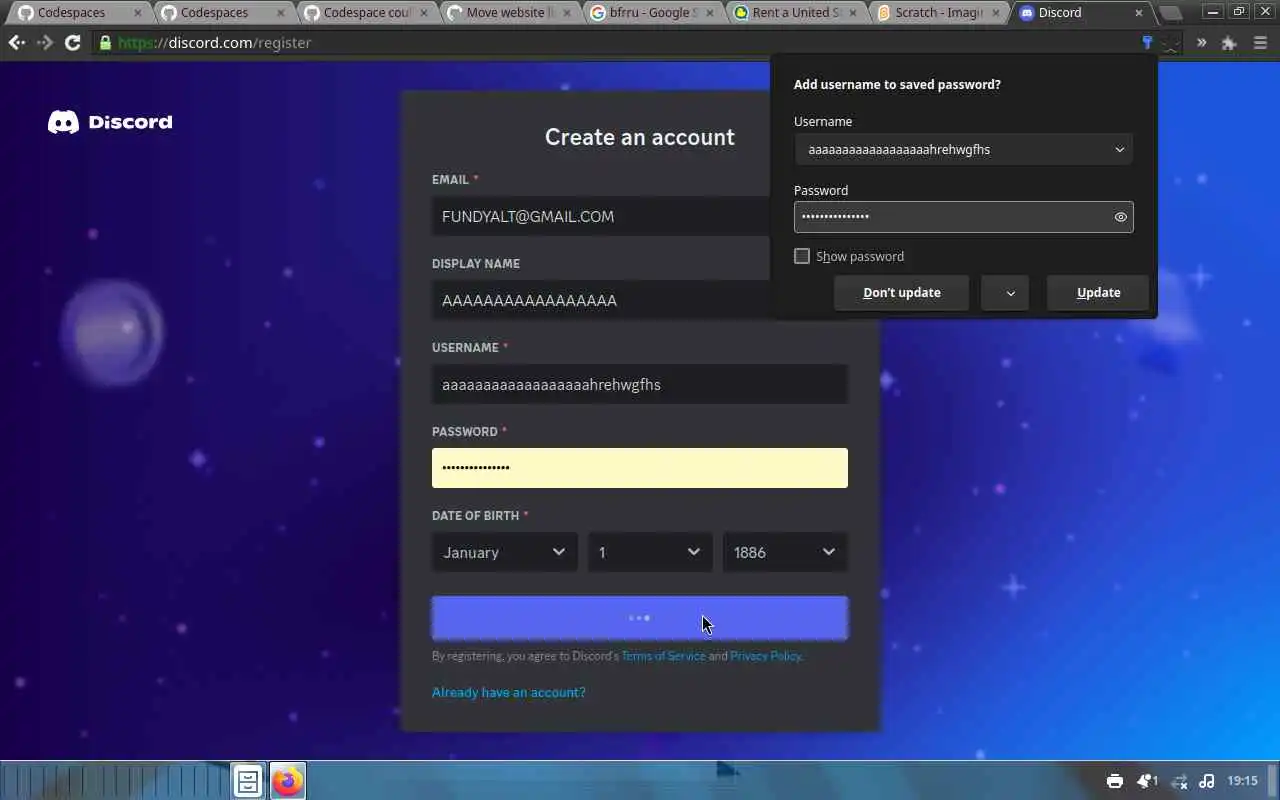Switch to the bfrru - Google Search tab
The image size is (1280, 800).
click(x=651, y=13)
